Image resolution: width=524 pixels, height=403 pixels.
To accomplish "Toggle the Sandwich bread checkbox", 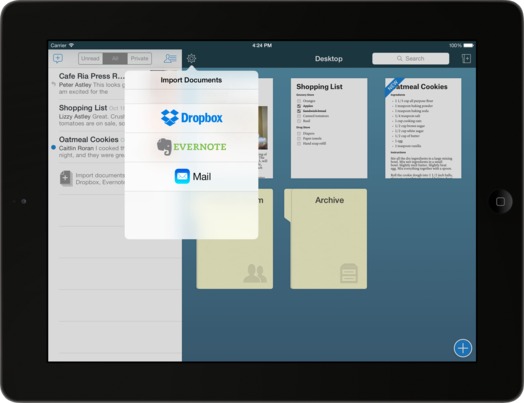I will coord(299,111).
